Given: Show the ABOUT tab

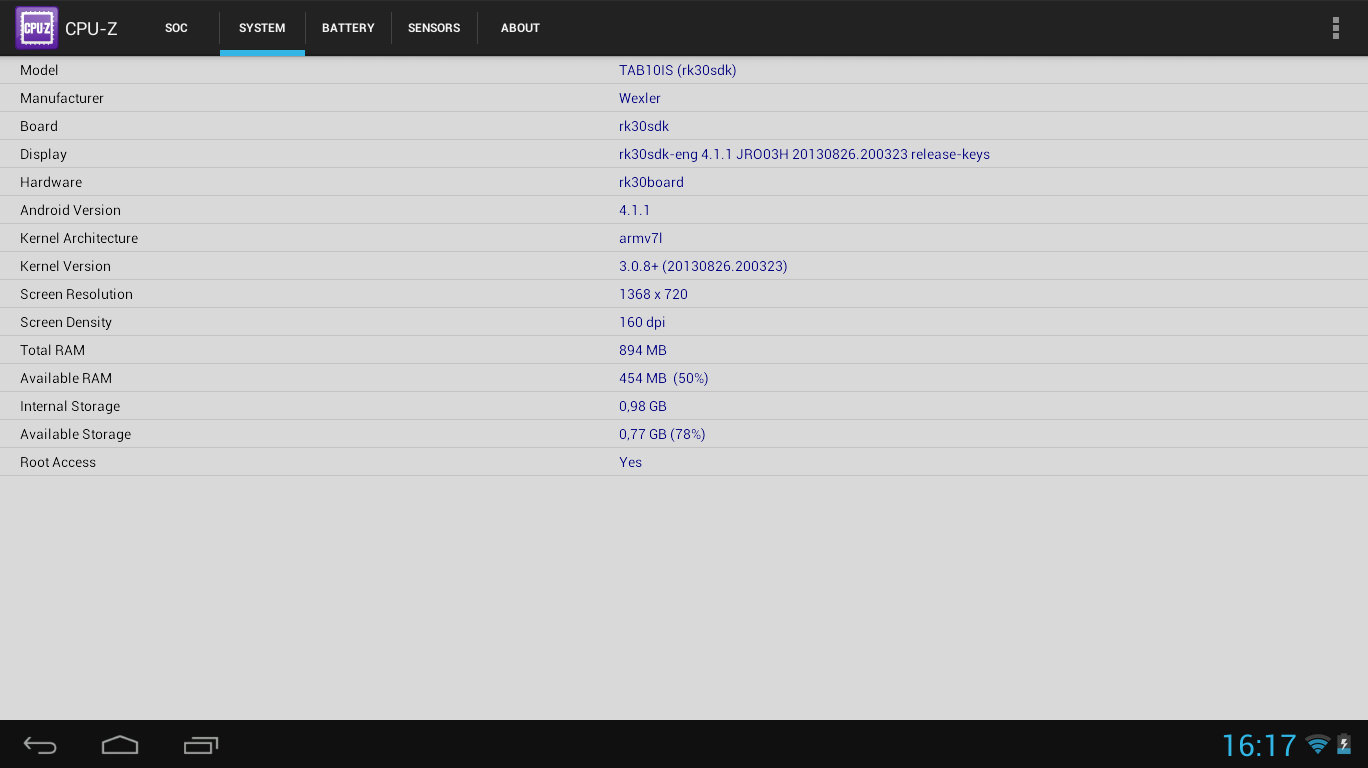Looking at the screenshot, I should pyautogui.click(x=520, y=28).
